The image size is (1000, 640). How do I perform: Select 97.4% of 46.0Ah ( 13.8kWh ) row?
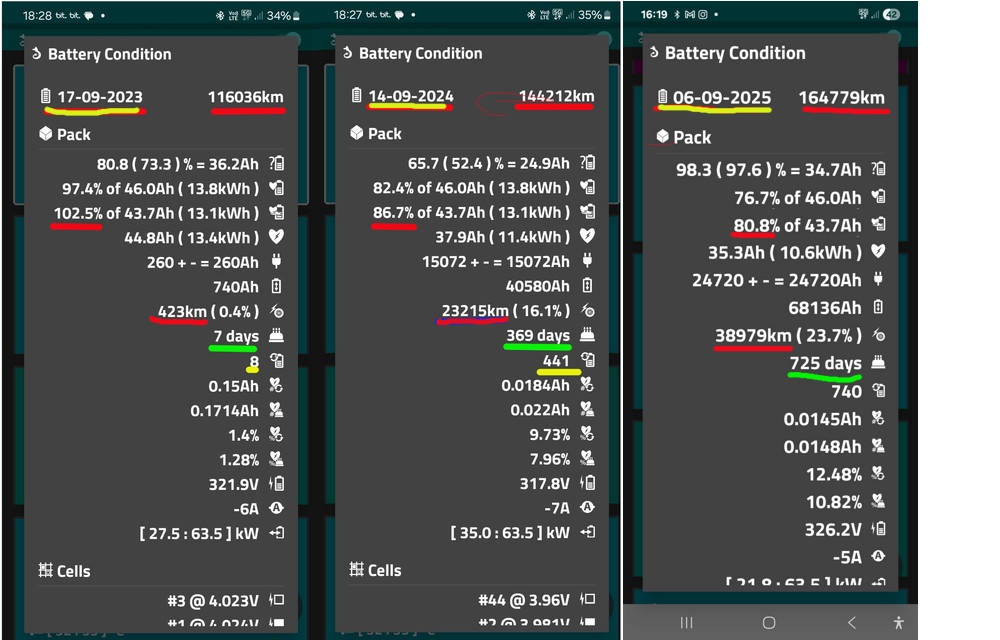coord(160,189)
